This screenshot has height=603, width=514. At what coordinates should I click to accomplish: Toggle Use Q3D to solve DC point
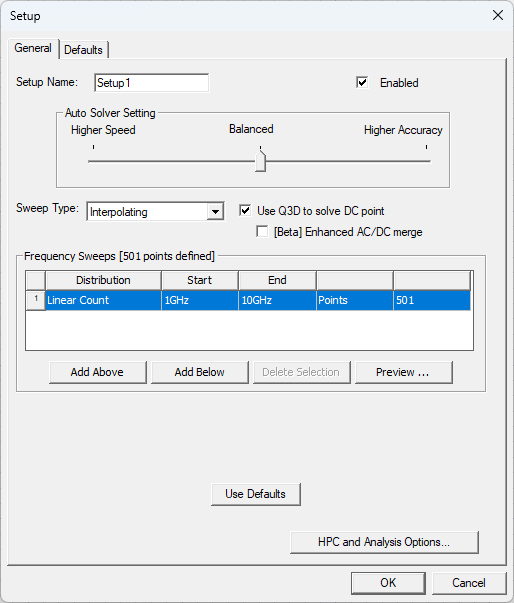pyautogui.click(x=245, y=210)
